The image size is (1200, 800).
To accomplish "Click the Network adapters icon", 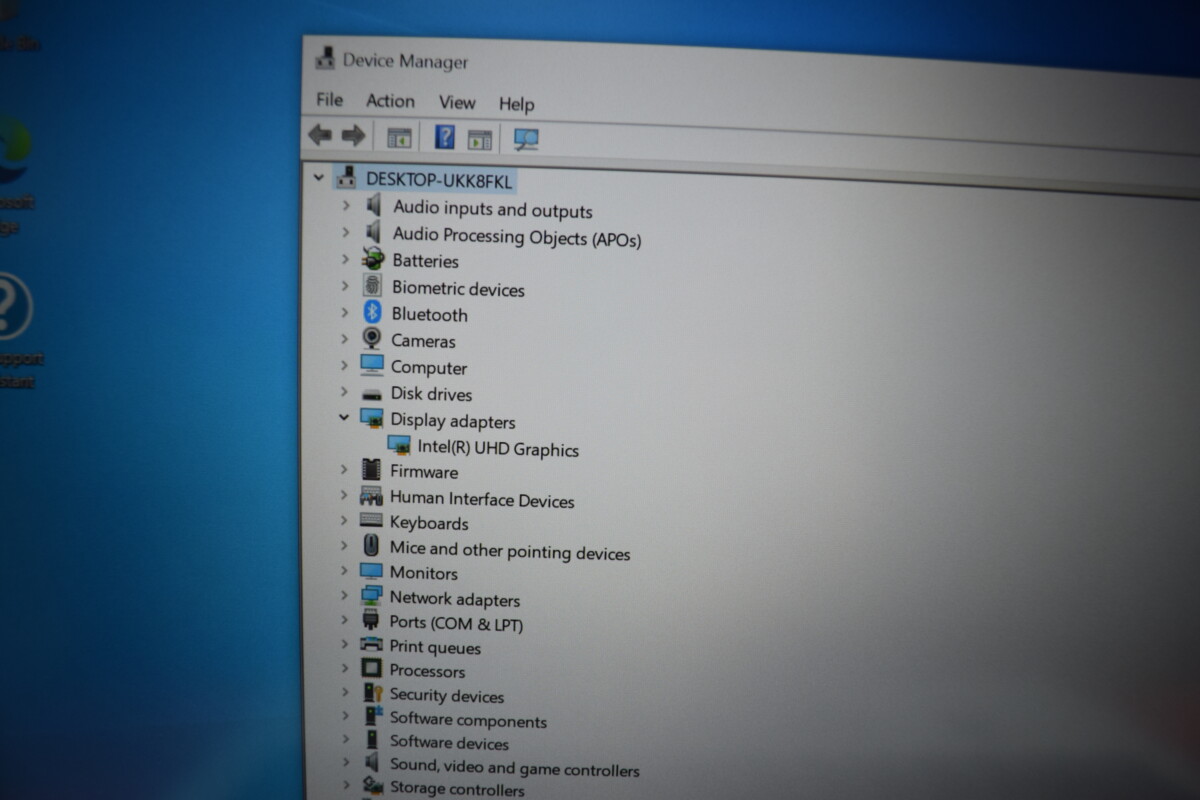I will coord(371,597).
